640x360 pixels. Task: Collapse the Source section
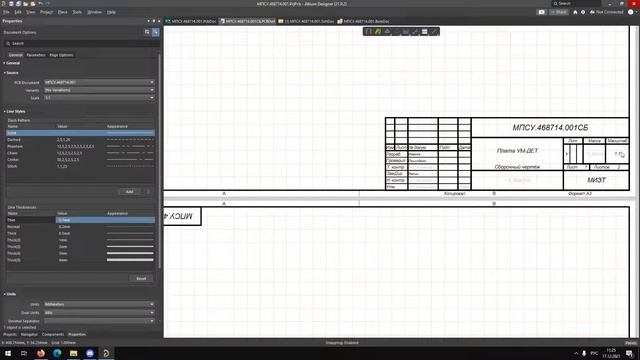(x=11, y=73)
